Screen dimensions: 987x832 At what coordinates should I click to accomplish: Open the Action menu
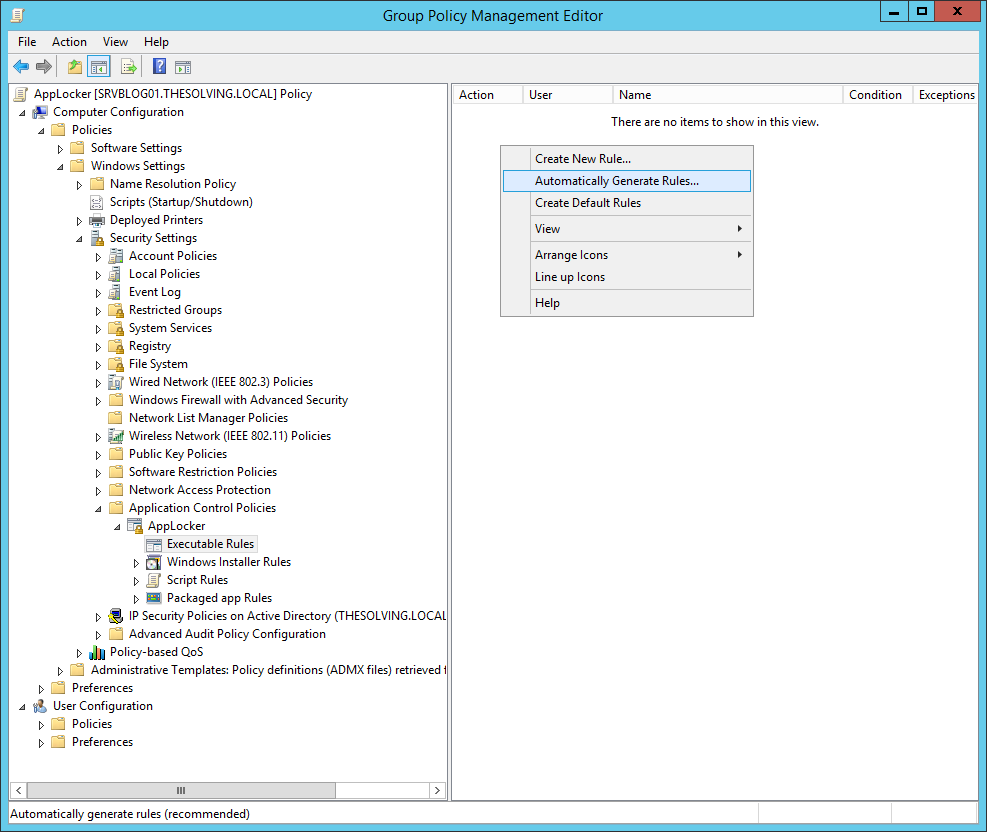pos(69,42)
